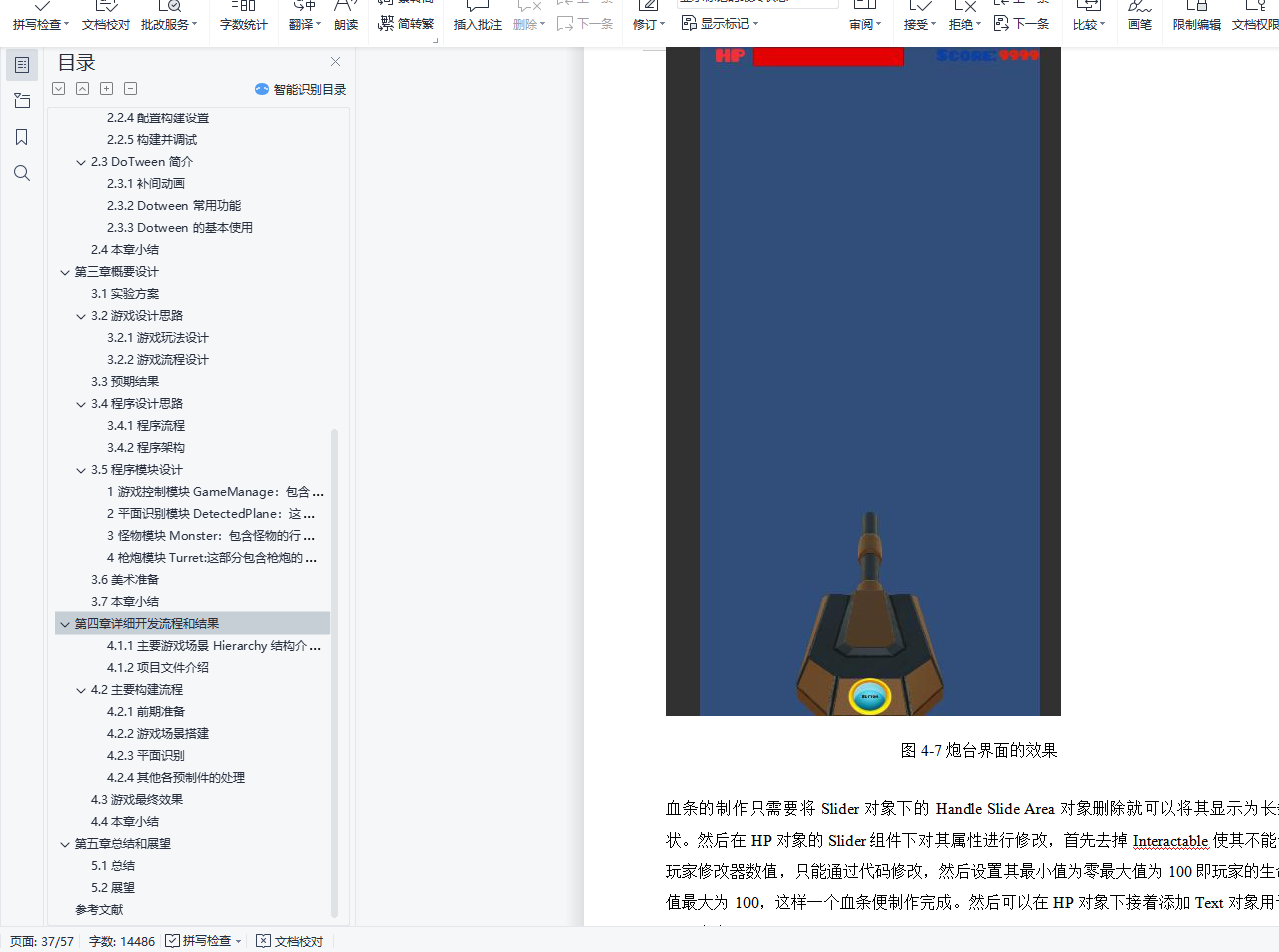The height and width of the screenshot is (952, 1279).
Task: Click the 画笔 pen tool button
Action: tap(1139, 24)
